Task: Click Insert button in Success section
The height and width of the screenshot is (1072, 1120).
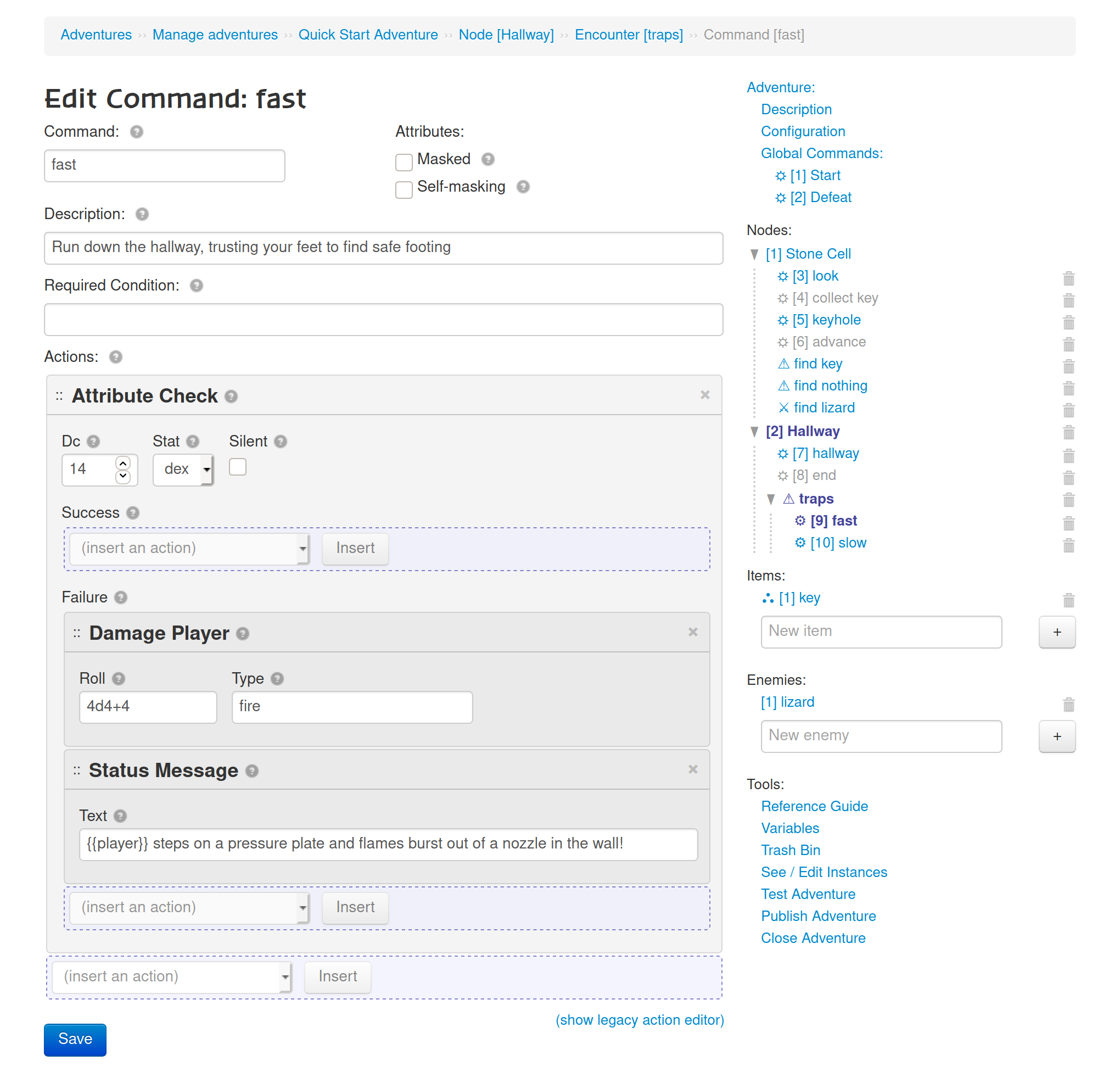Action: [x=355, y=549]
